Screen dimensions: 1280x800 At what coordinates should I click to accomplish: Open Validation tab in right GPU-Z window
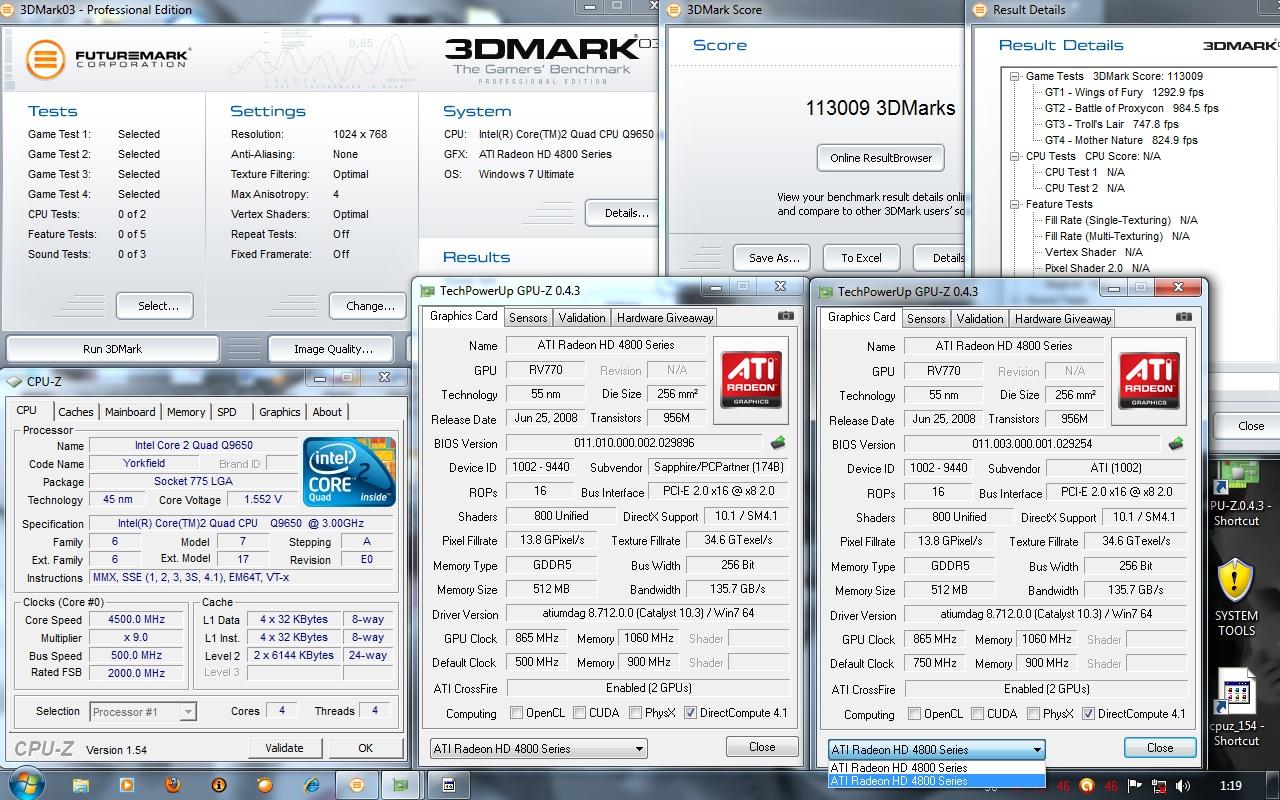(x=980, y=319)
